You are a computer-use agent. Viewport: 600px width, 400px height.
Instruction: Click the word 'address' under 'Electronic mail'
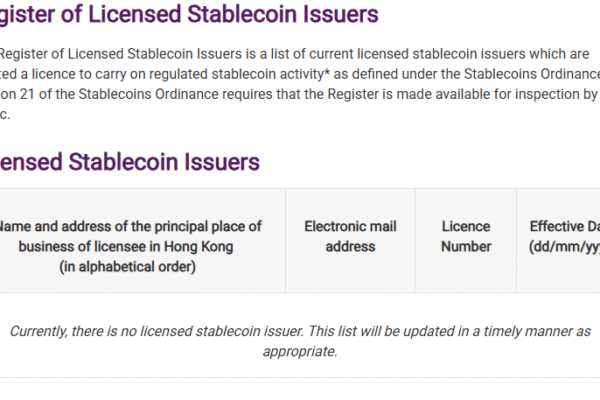(350, 246)
